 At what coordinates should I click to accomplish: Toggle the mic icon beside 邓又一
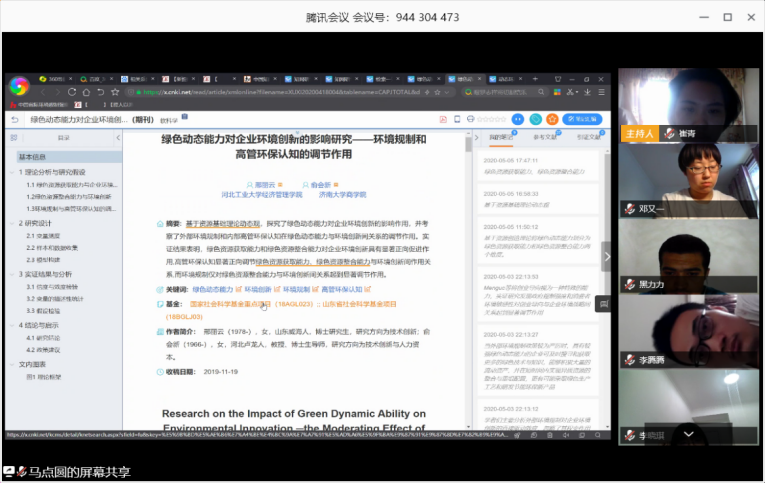[x=630, y=209]
